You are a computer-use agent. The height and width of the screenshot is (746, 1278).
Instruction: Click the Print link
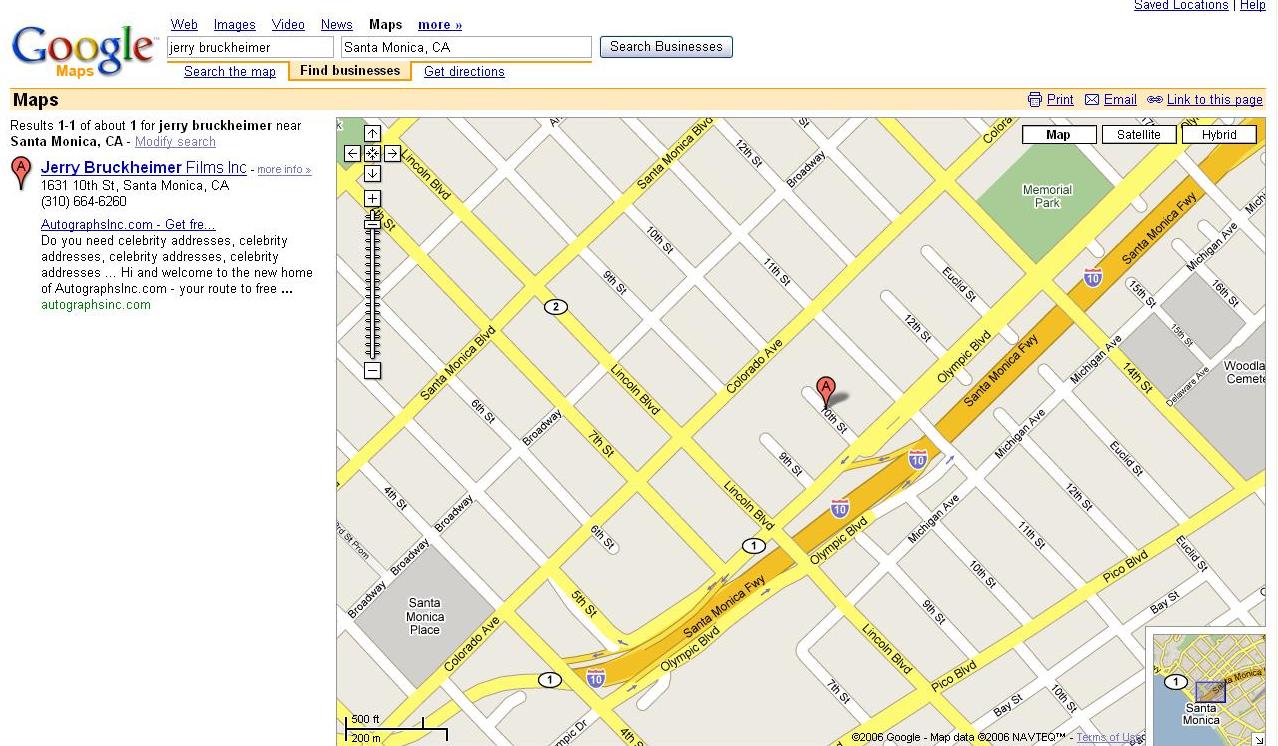coord(1060,100)
